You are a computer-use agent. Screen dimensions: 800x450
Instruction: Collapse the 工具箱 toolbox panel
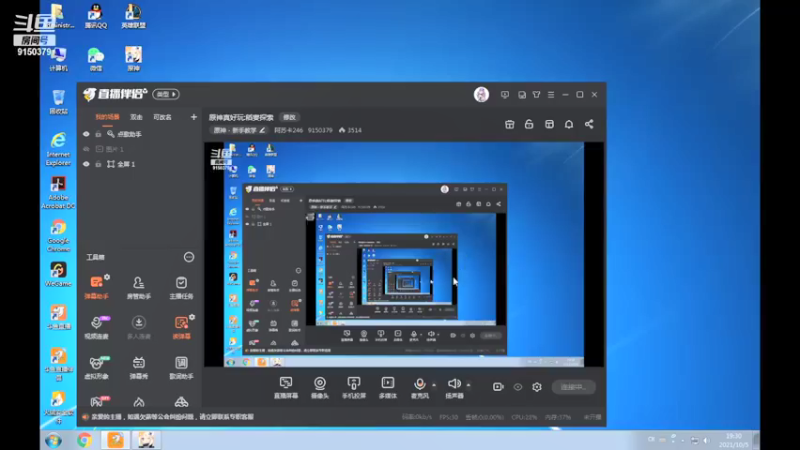pos(189,257)
